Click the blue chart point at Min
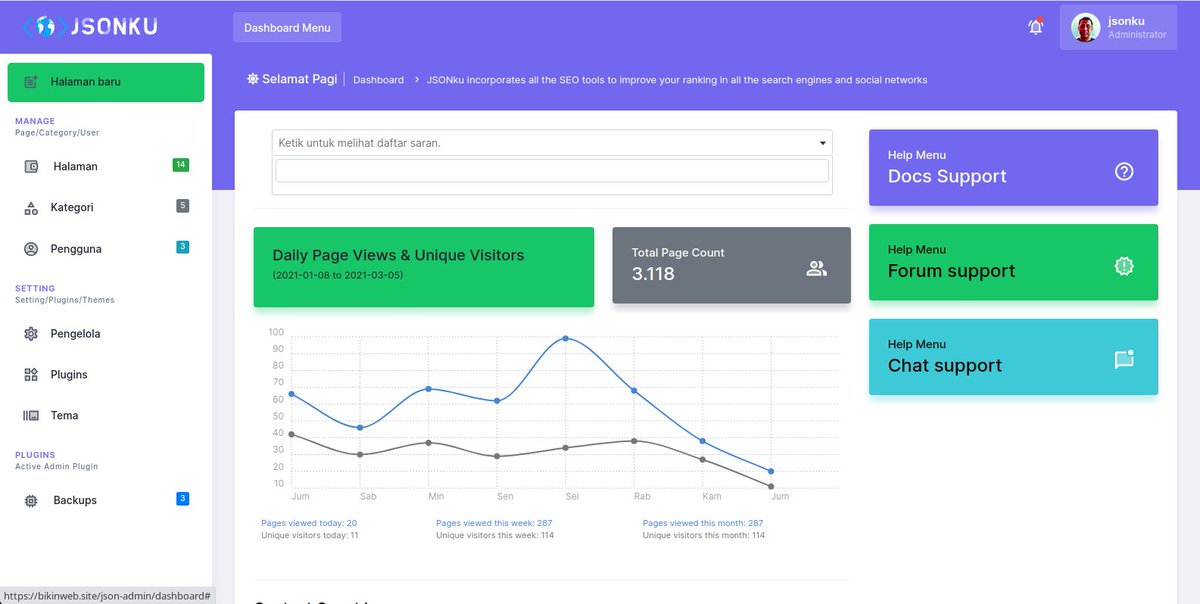The width and height of the screenshot is (1200, 604). (429, 388)
